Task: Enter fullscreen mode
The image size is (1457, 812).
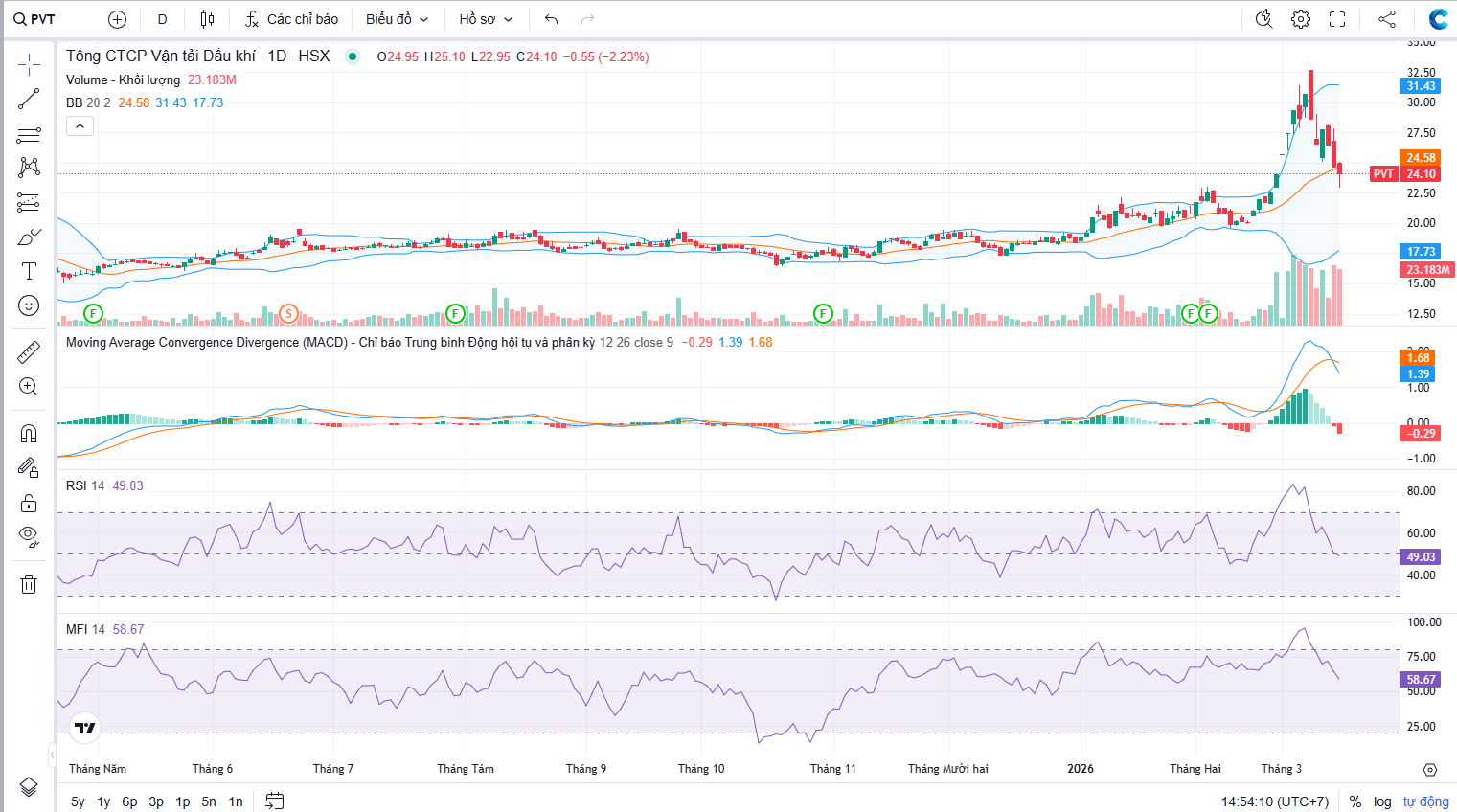Action: [x=1337, y=19]
